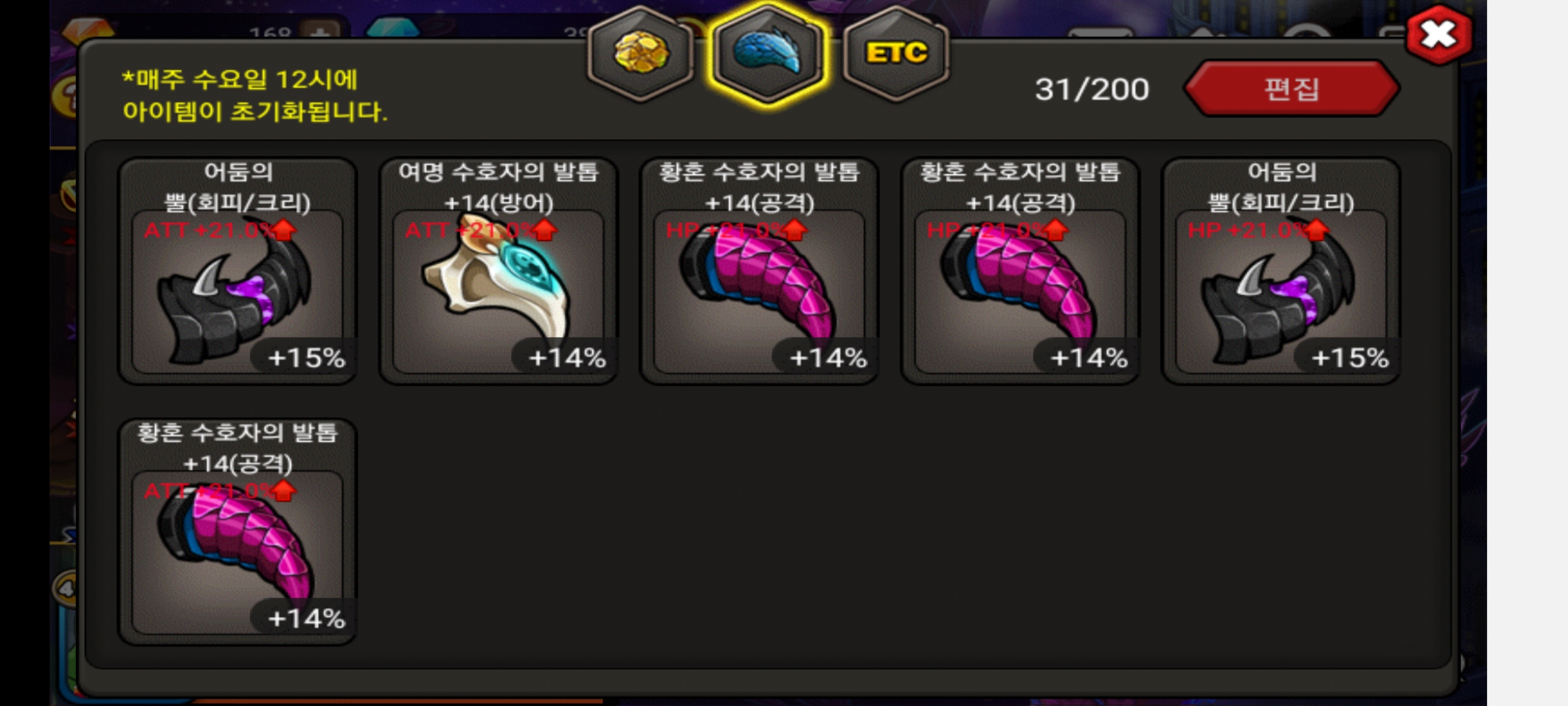Switch to the ETC tab
This screenshot has height=706, width=1568.
(x=896, y=54)
